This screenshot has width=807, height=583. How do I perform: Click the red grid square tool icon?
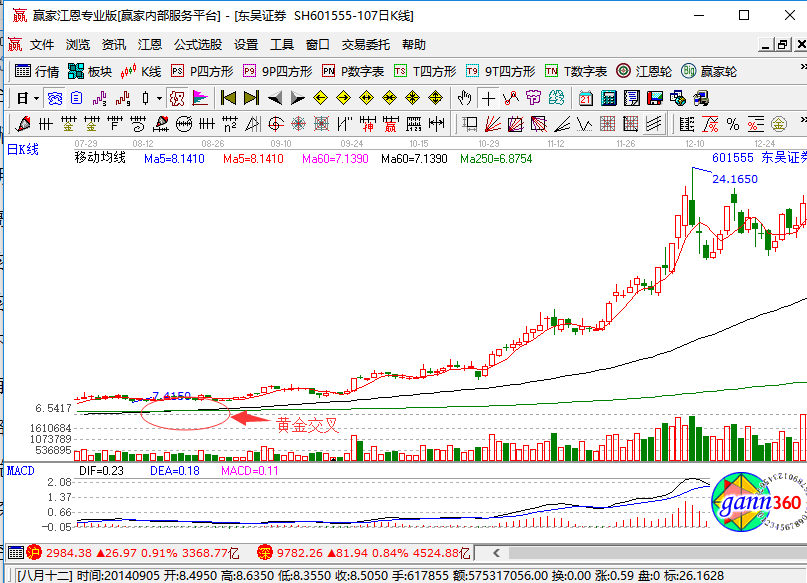(607, 124)
